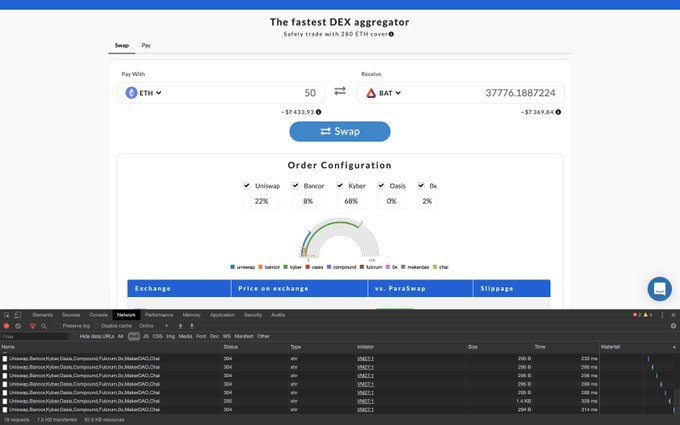Toggle the red filter funnel icon

pyautogui.click(x=33, y=326)
